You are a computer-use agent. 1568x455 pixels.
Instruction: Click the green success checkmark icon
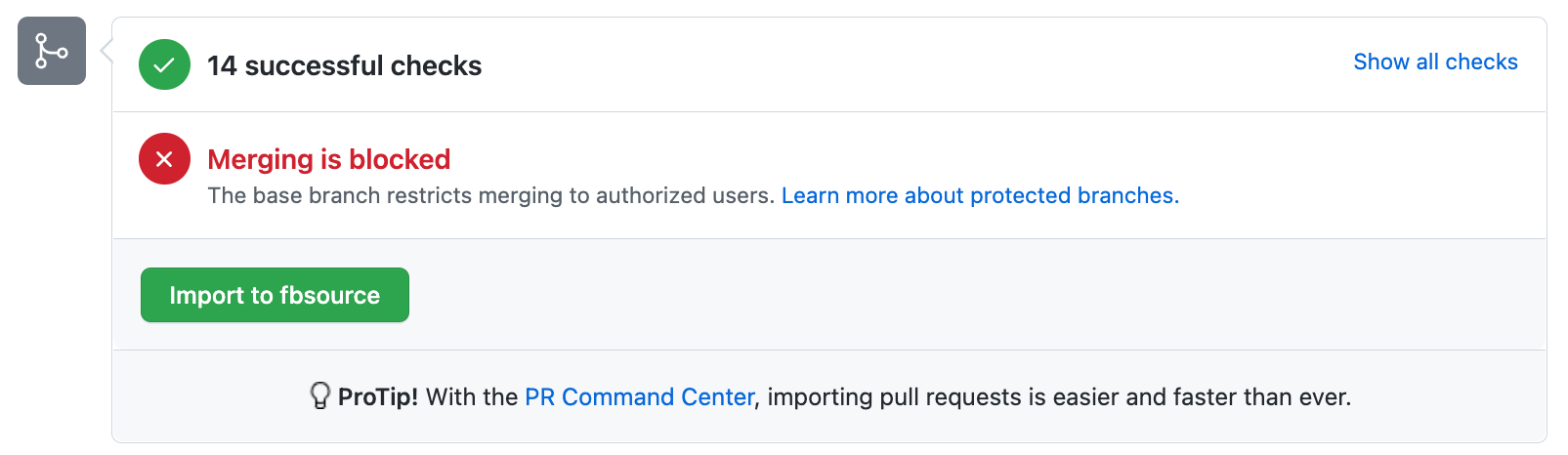pyautogui.click(x=164, y=64)
